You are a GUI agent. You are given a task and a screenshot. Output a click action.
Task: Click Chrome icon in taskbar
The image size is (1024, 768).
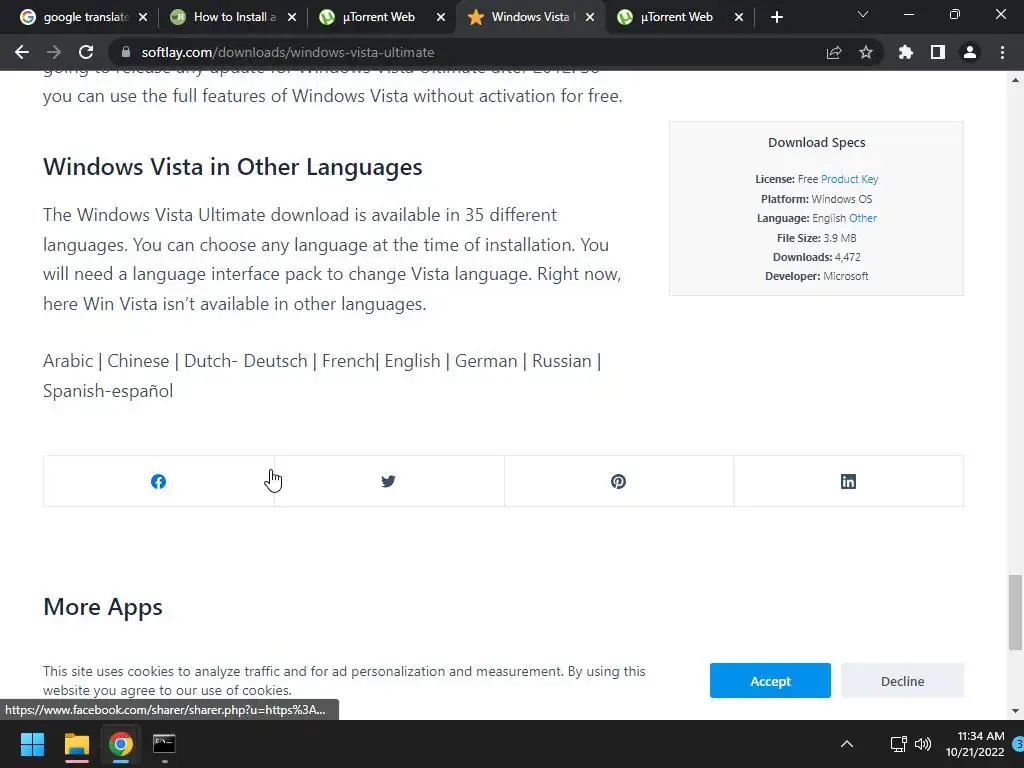tap(121, 744)
